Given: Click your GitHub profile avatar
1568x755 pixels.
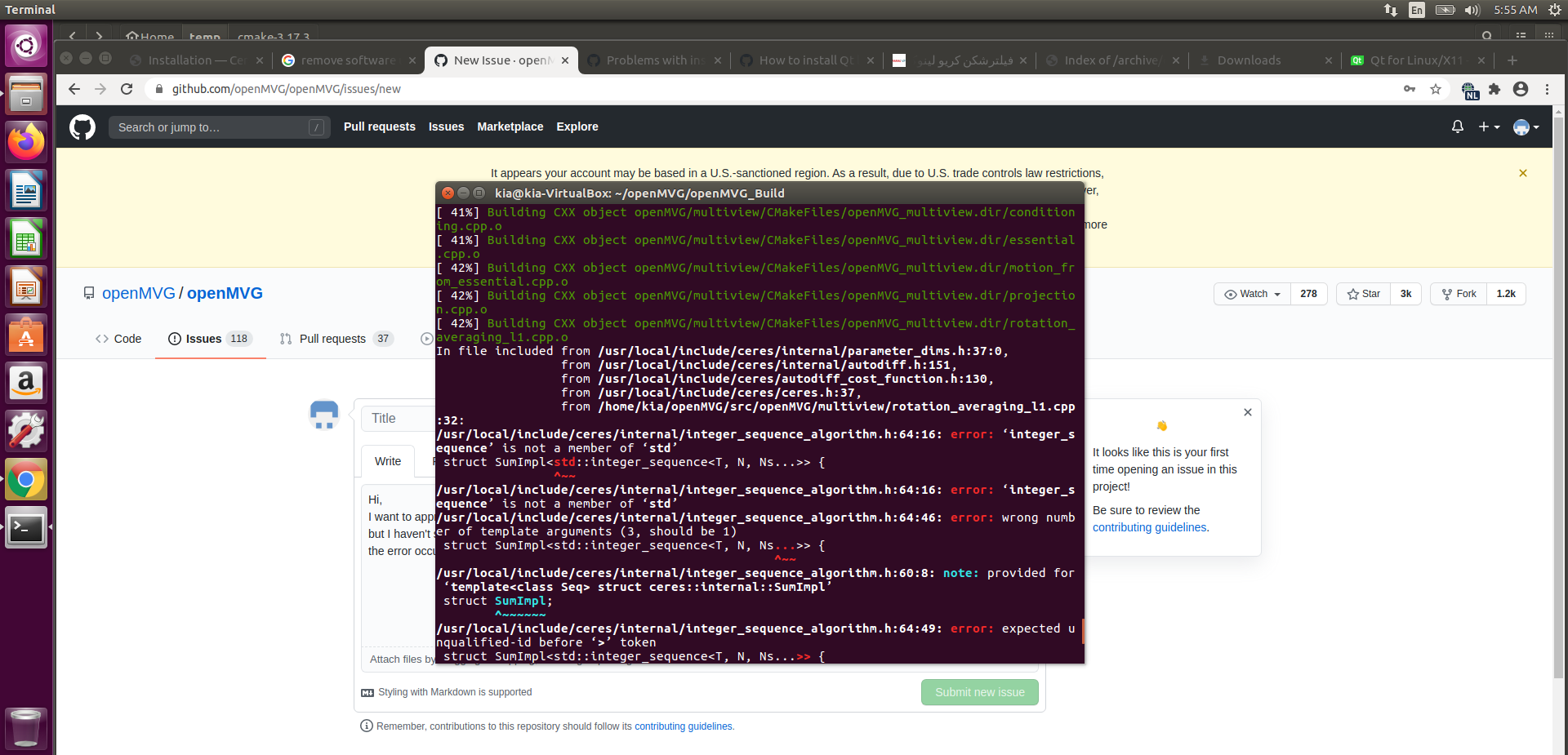Looking at the screenshot, I should coord(1521,127).
